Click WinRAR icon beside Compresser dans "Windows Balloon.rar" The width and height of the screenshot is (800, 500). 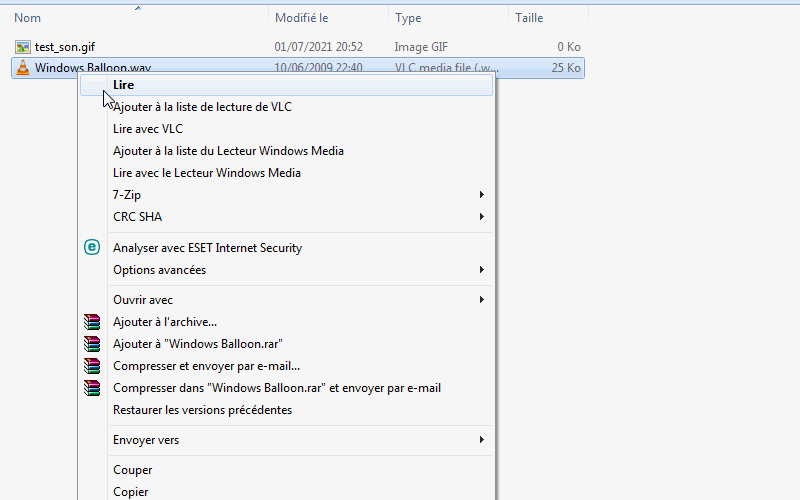tap(92, 388)
